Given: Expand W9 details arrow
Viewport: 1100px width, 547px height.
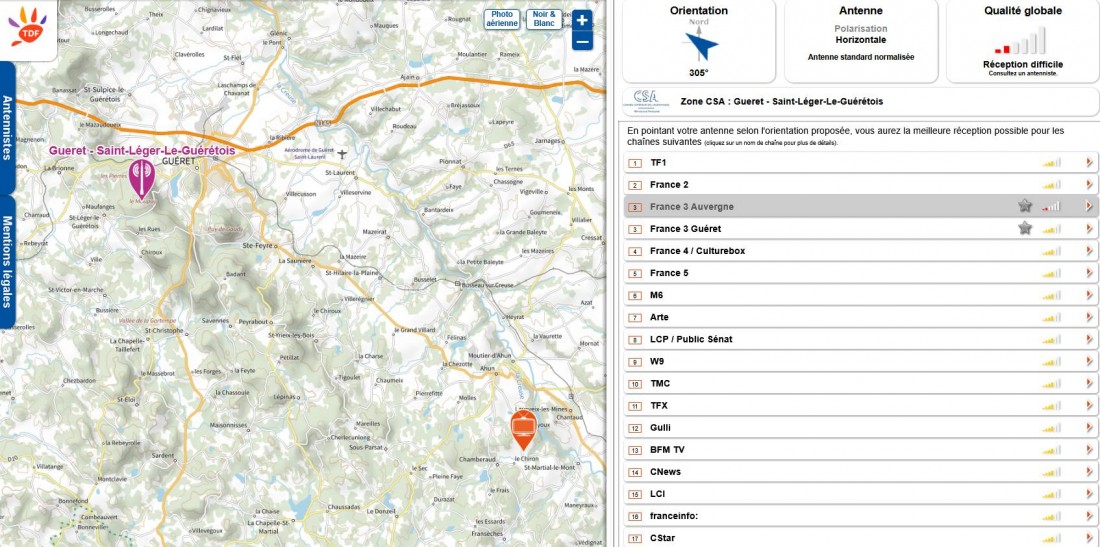Looking at the screenshot, I should pyautogui.click(x=1089, y=361).
